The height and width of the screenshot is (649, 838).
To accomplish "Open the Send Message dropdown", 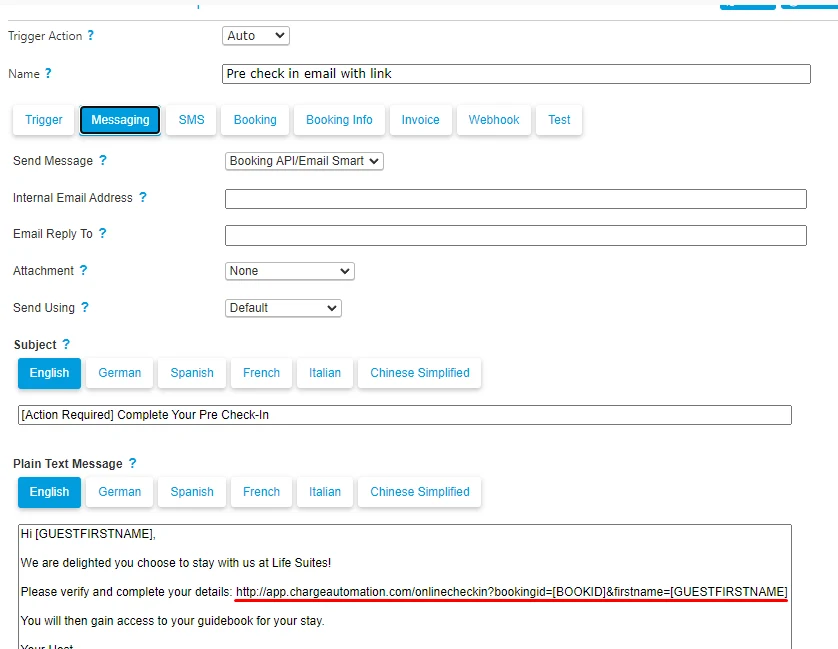I will [304, 161].
